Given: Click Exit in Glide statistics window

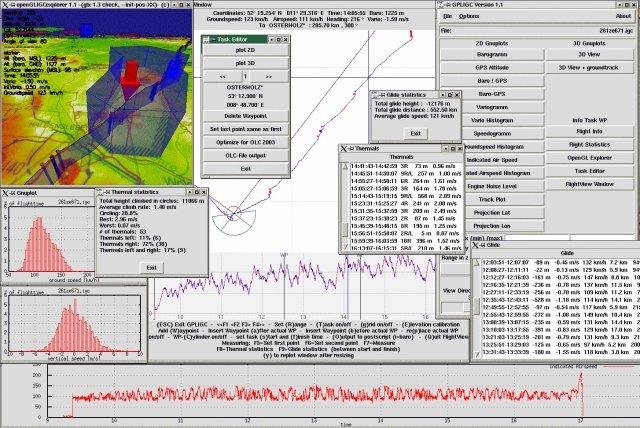Looking at the screenshot, I should 415,133.
